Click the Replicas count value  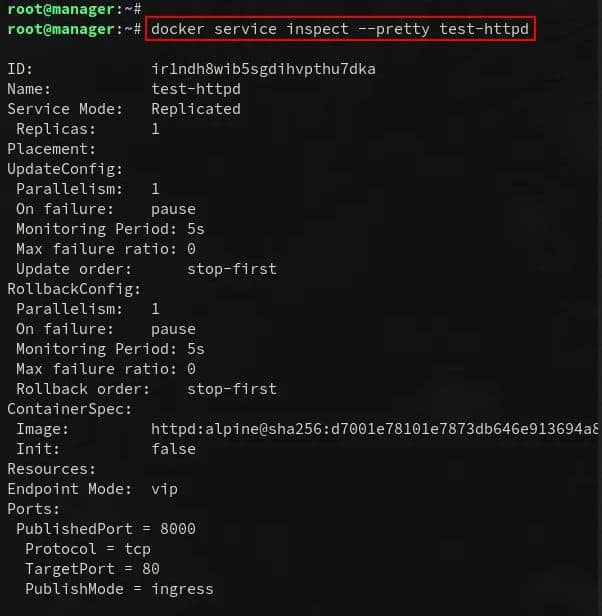tap(156, 129)
